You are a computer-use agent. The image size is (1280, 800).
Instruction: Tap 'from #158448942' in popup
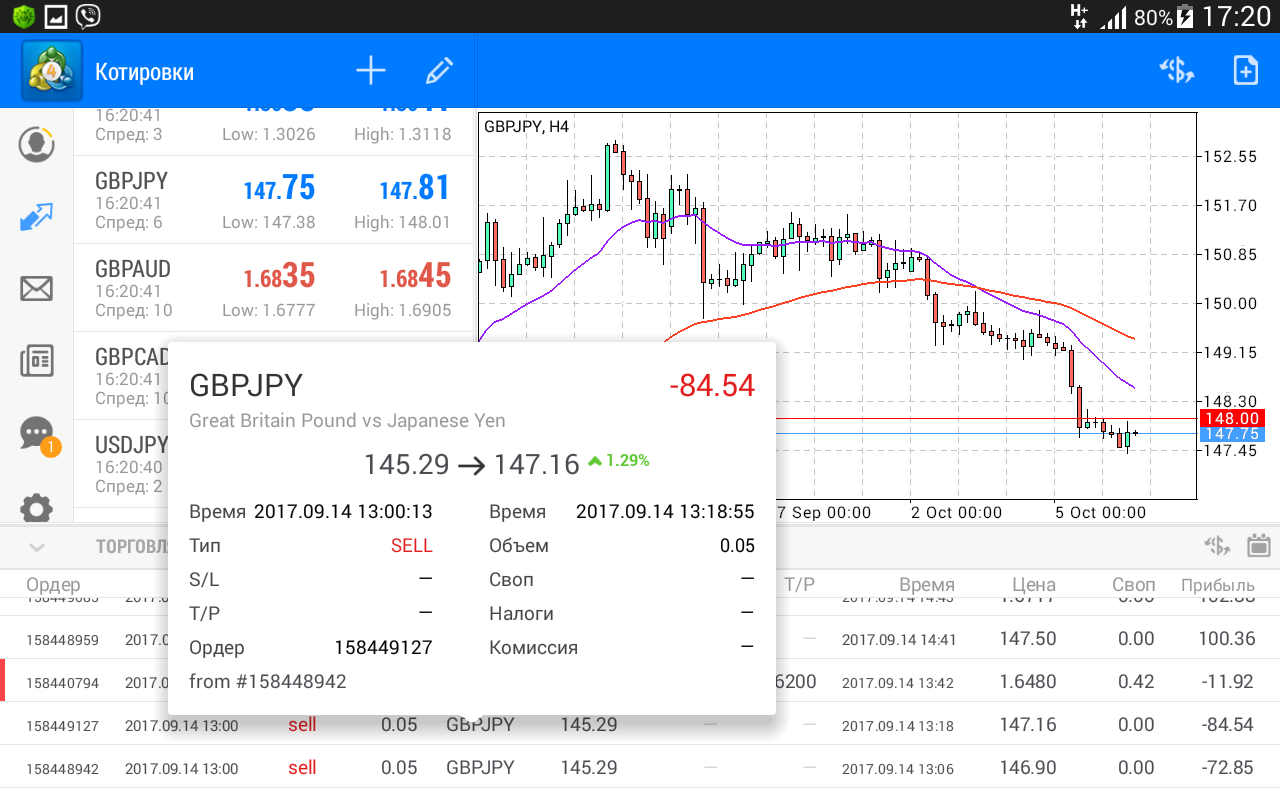click(268, 681)
